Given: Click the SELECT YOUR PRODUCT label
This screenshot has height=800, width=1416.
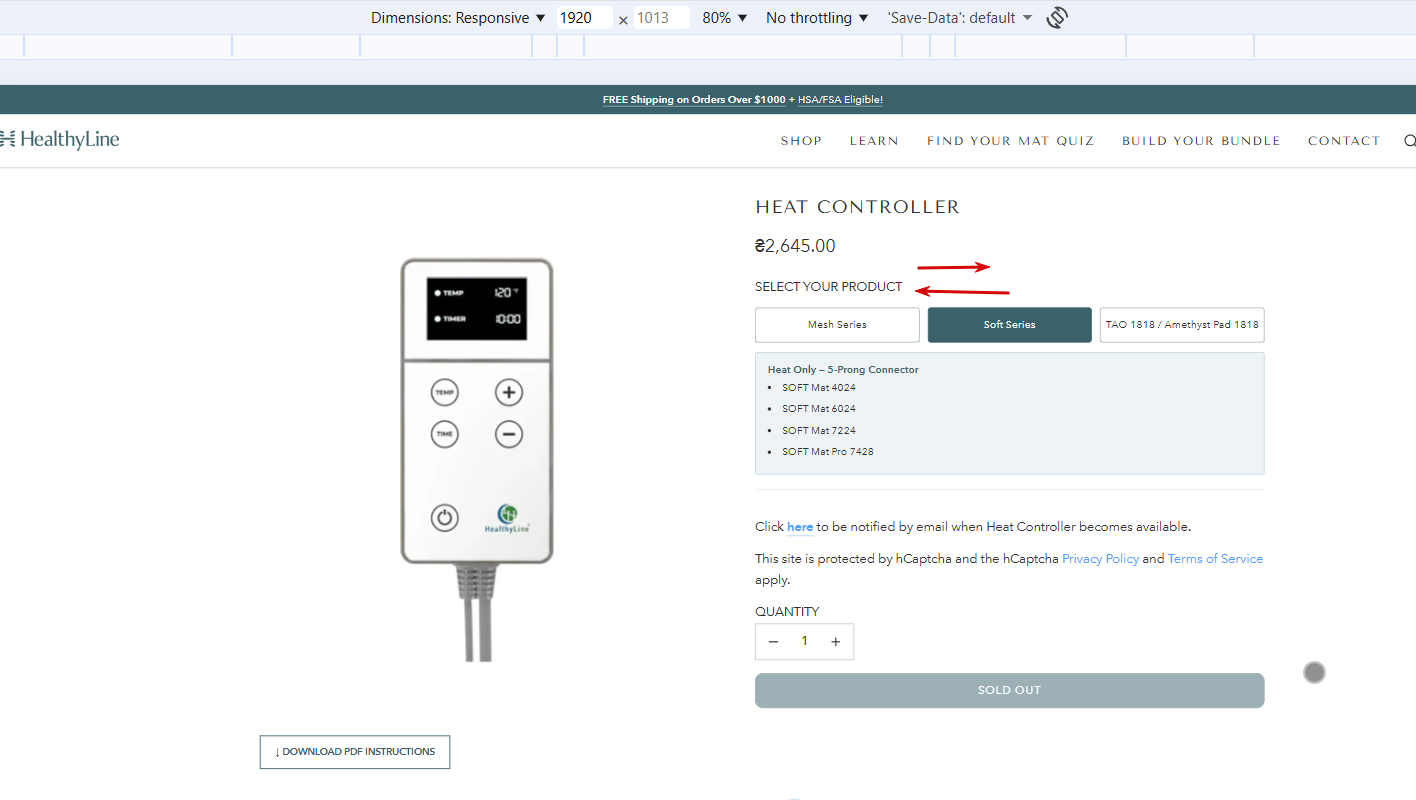Looking at the screenshot, I should (829, 287).
